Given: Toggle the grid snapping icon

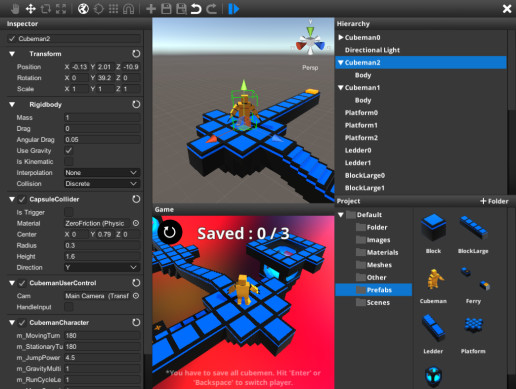Looking at the screenshot, I should 113,9.
